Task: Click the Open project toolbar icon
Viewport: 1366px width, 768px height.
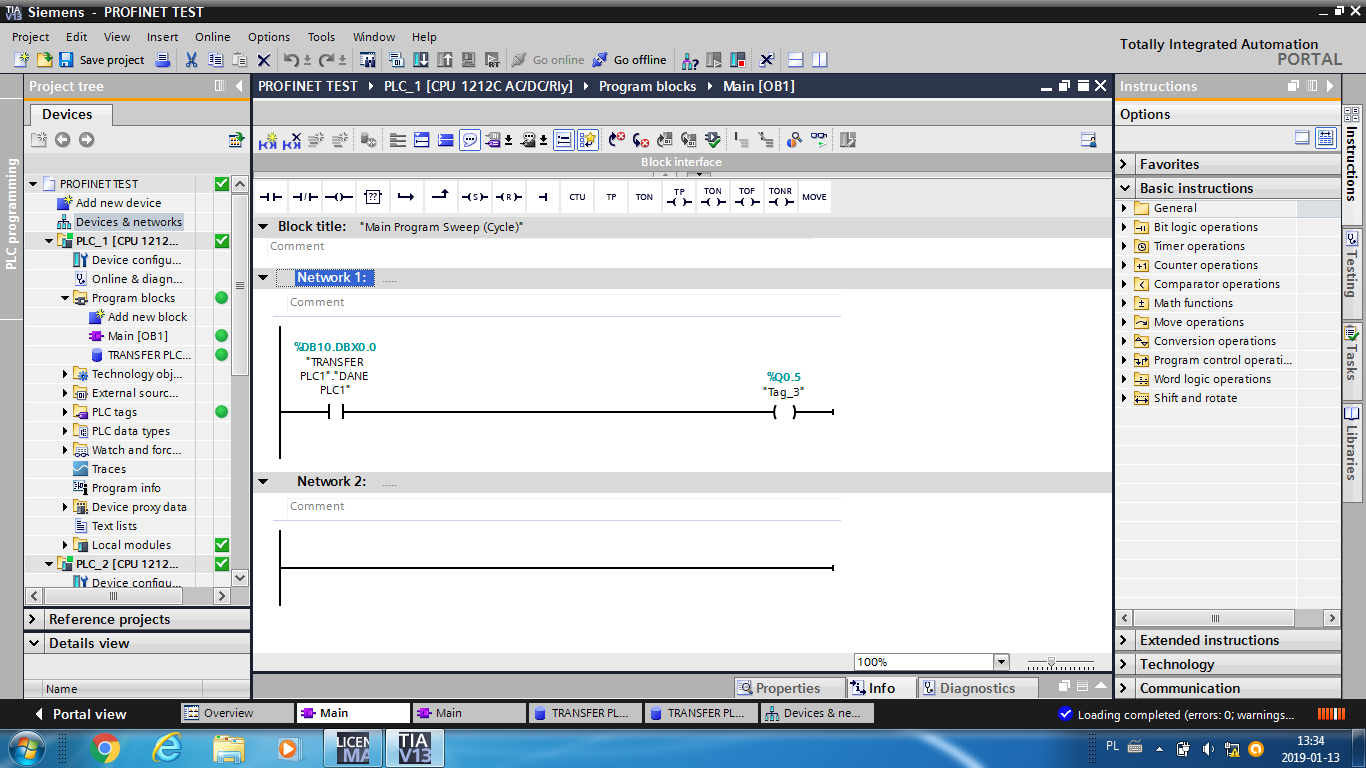Action: tap(44, 60)
